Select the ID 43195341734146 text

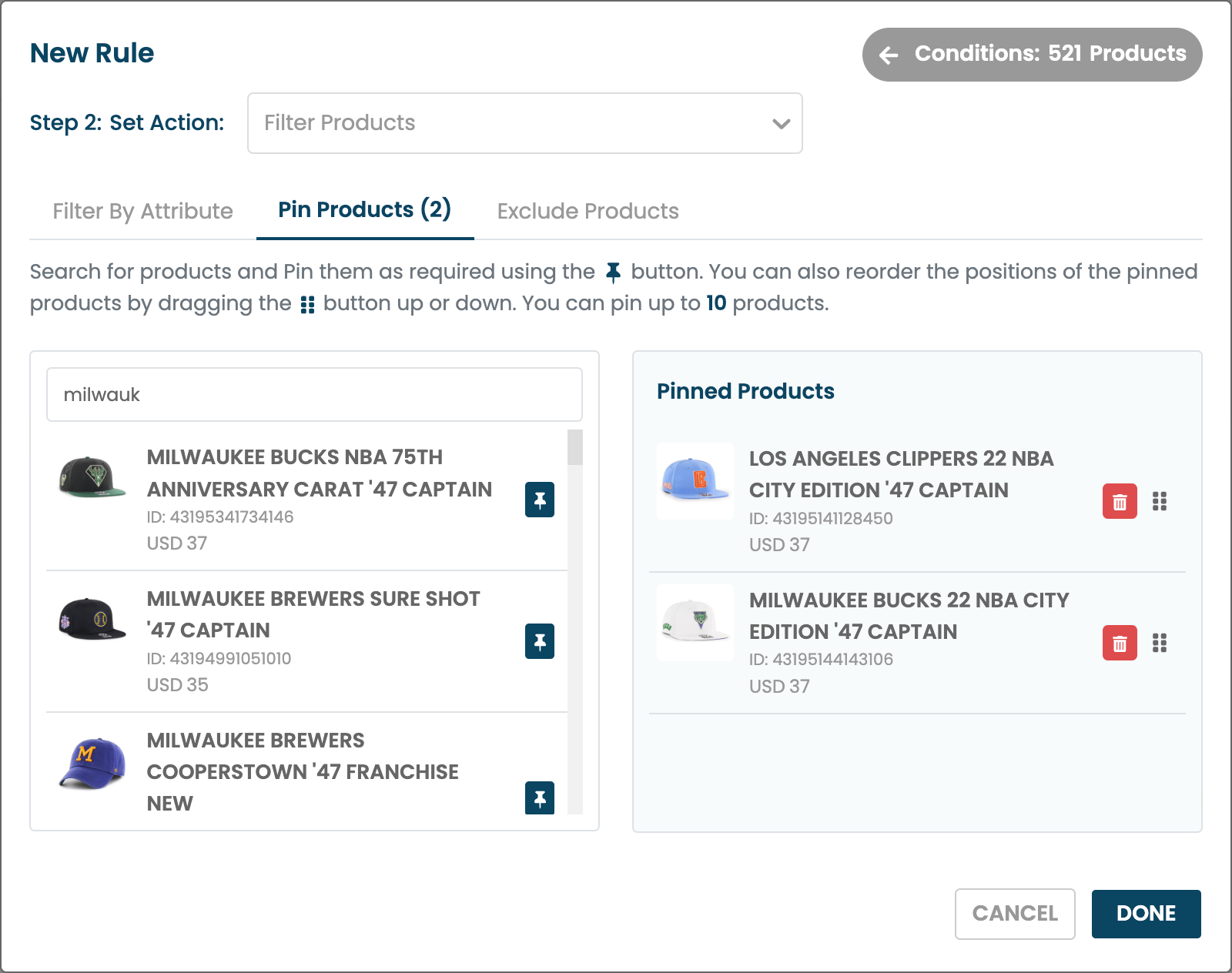coord(220,517)
